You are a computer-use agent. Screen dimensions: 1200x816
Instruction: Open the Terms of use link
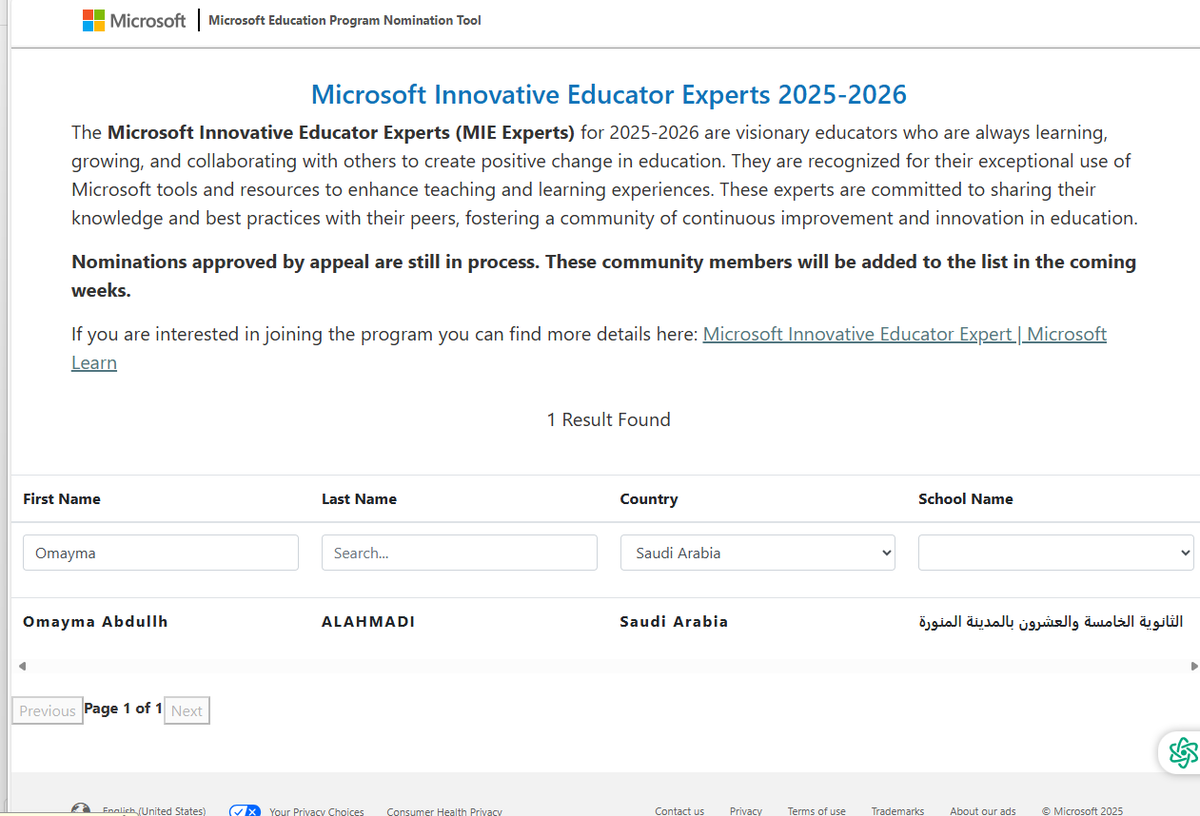[816, 811]
